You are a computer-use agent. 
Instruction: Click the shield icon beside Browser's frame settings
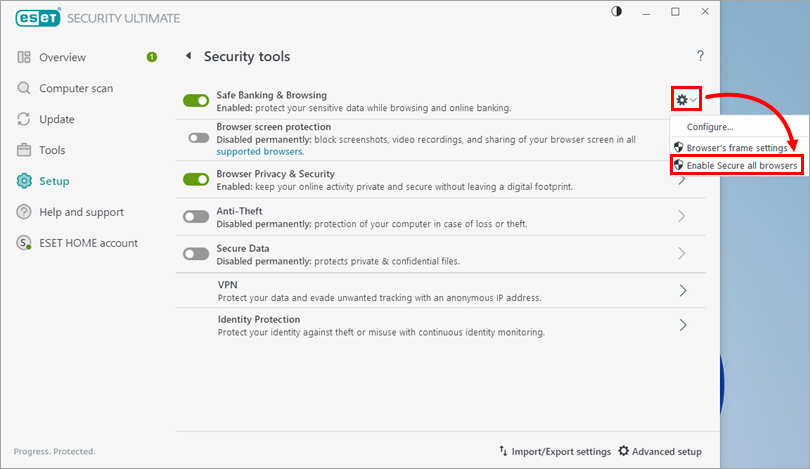[x=678, y=147]
